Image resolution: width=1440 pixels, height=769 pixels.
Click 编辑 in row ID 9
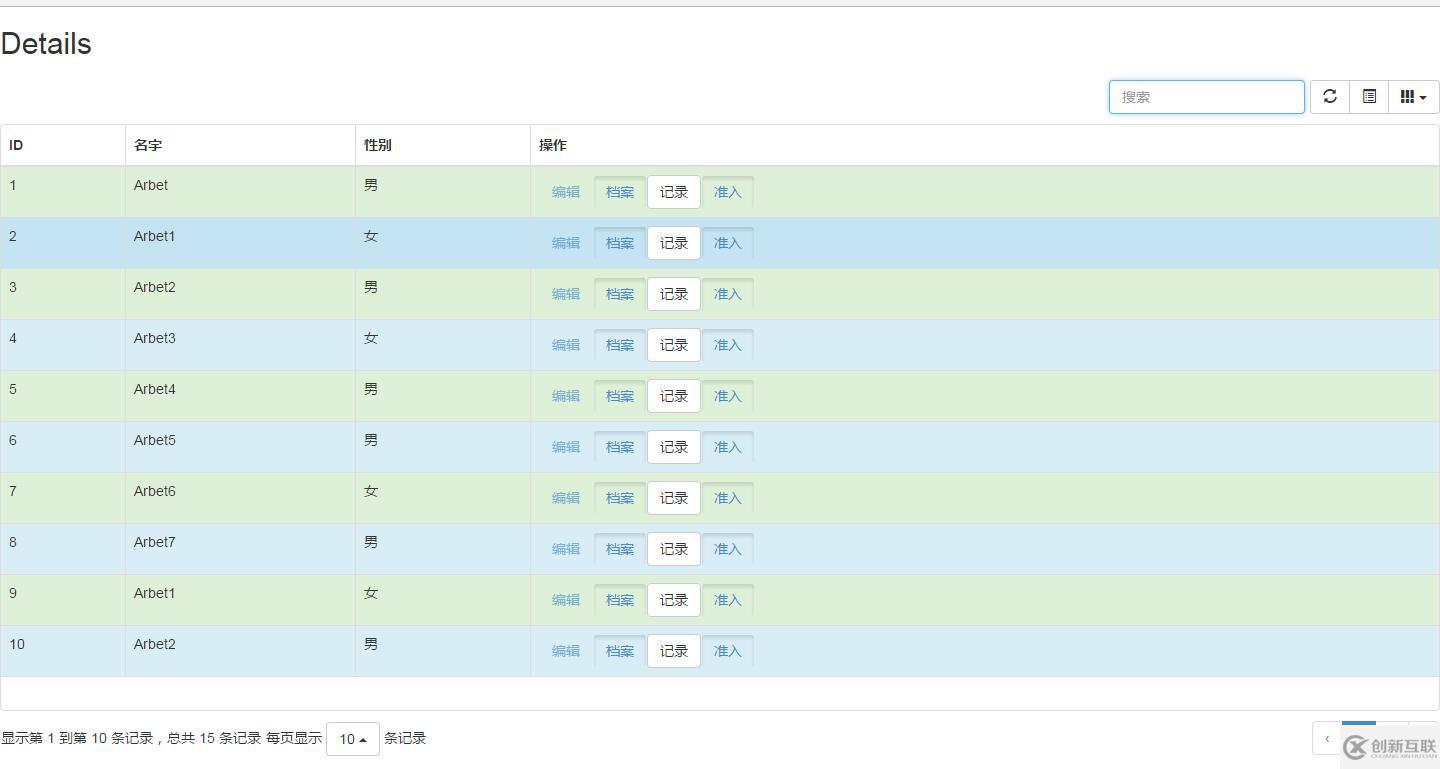click(566, 600)
